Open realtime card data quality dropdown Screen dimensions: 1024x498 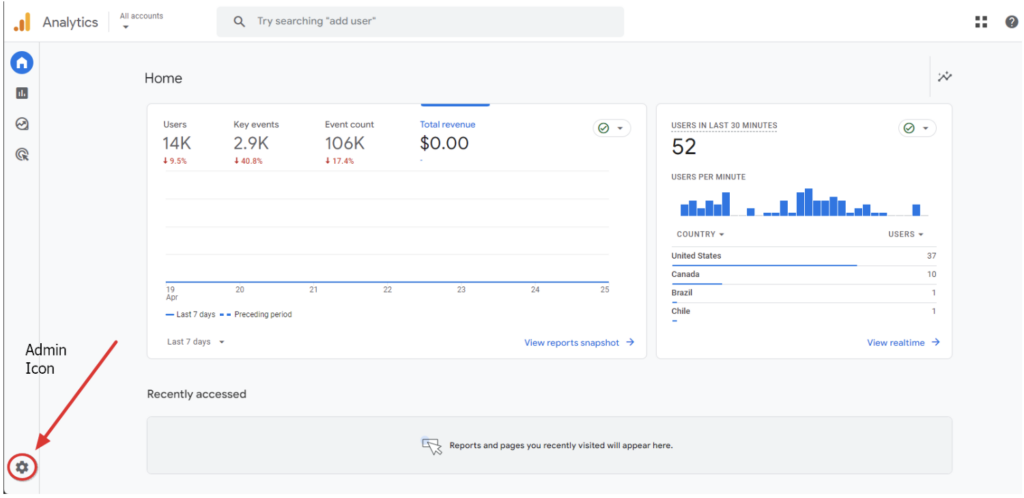coord(917,128)
